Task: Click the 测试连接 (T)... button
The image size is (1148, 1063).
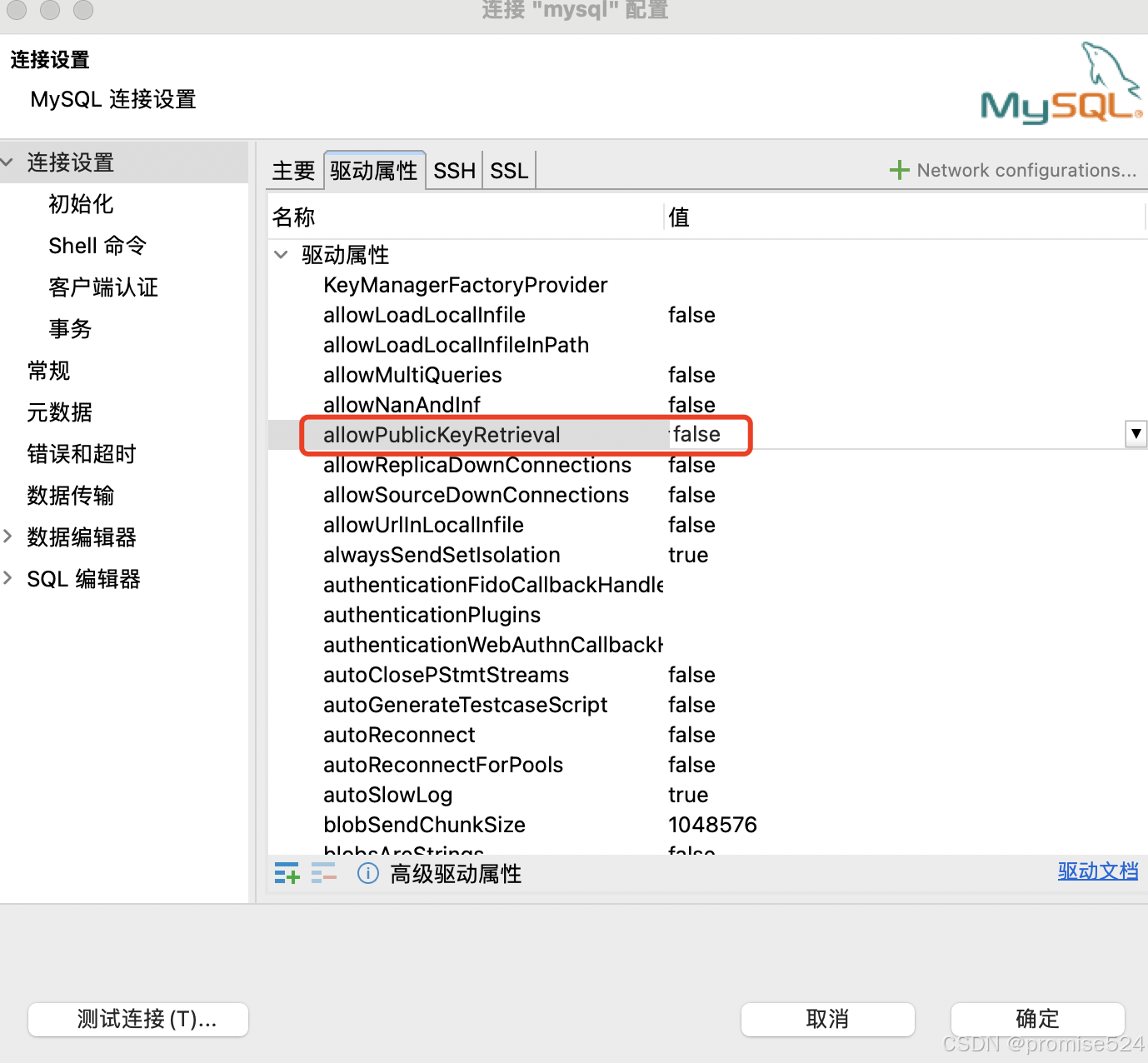Action: coord(138,1019)
